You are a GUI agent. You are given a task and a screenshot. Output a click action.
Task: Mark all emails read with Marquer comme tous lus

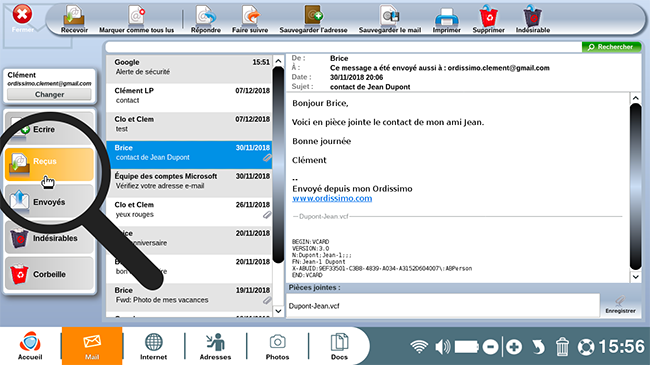tap(136, 19)
